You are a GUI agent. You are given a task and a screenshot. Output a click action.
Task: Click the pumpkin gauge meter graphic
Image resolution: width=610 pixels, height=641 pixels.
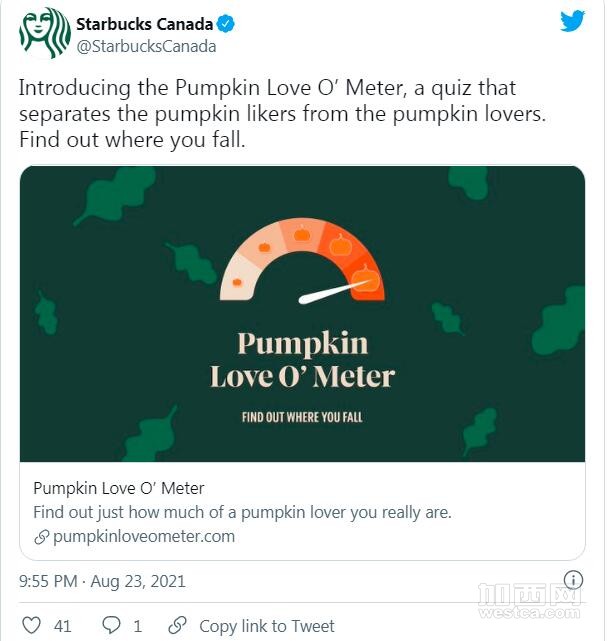pyautogui.click(x=302, y=262)
